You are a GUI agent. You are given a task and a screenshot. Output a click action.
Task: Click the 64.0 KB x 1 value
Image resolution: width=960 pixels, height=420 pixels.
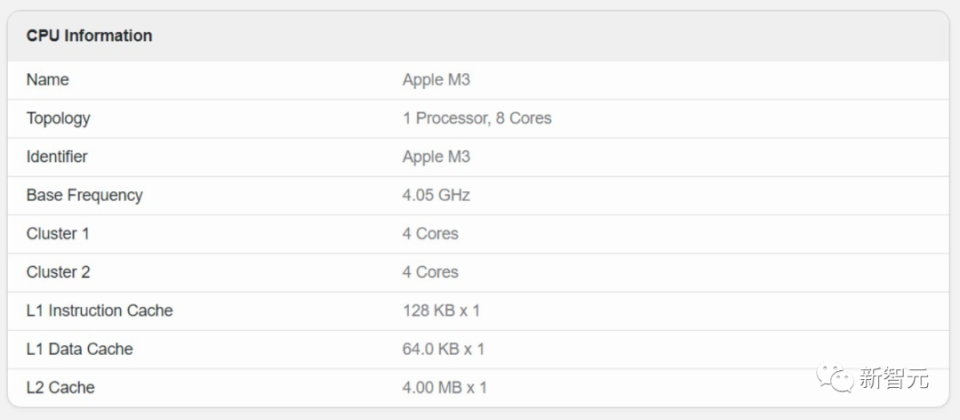click(443, 349)
